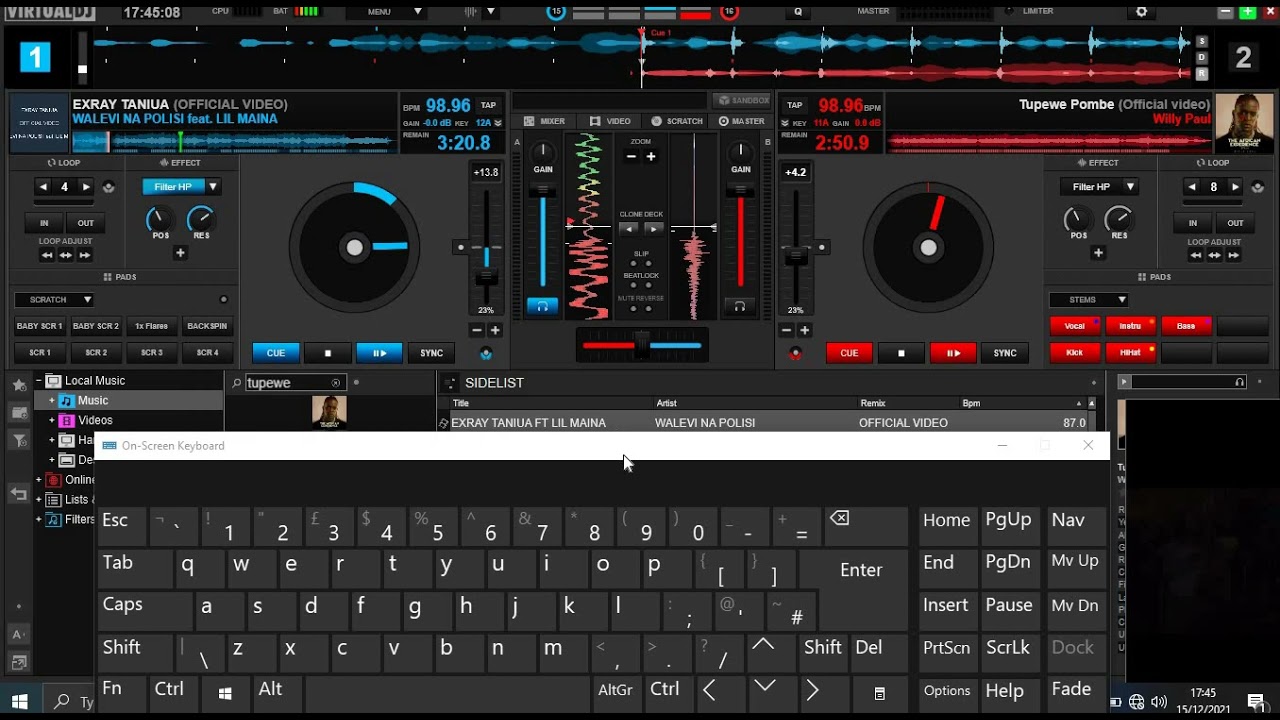Open deck 1 effect selection dropdown

click(x=213, y=187)
